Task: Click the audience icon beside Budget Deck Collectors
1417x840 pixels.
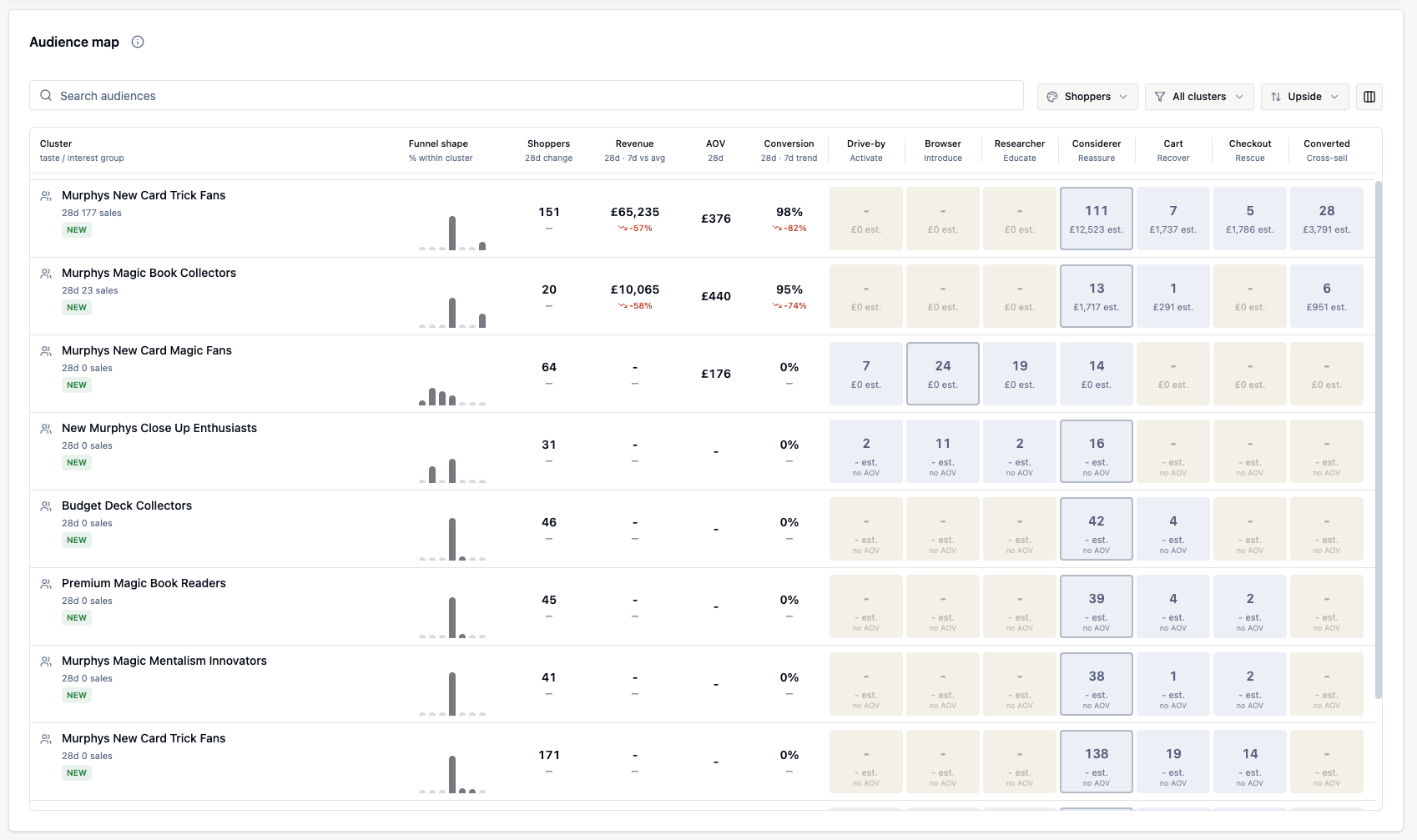Action: click(46, 506)
